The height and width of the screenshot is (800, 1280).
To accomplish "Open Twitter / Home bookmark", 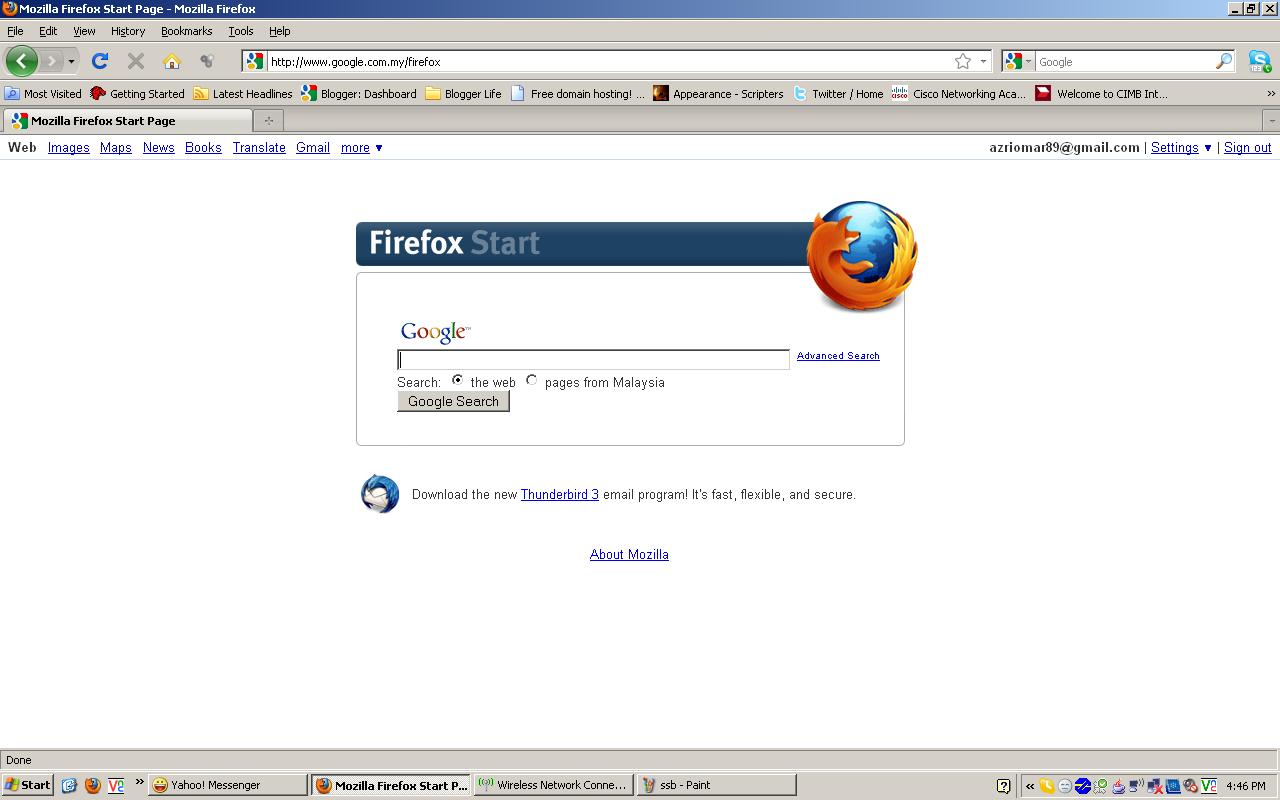I will (838, 93).
